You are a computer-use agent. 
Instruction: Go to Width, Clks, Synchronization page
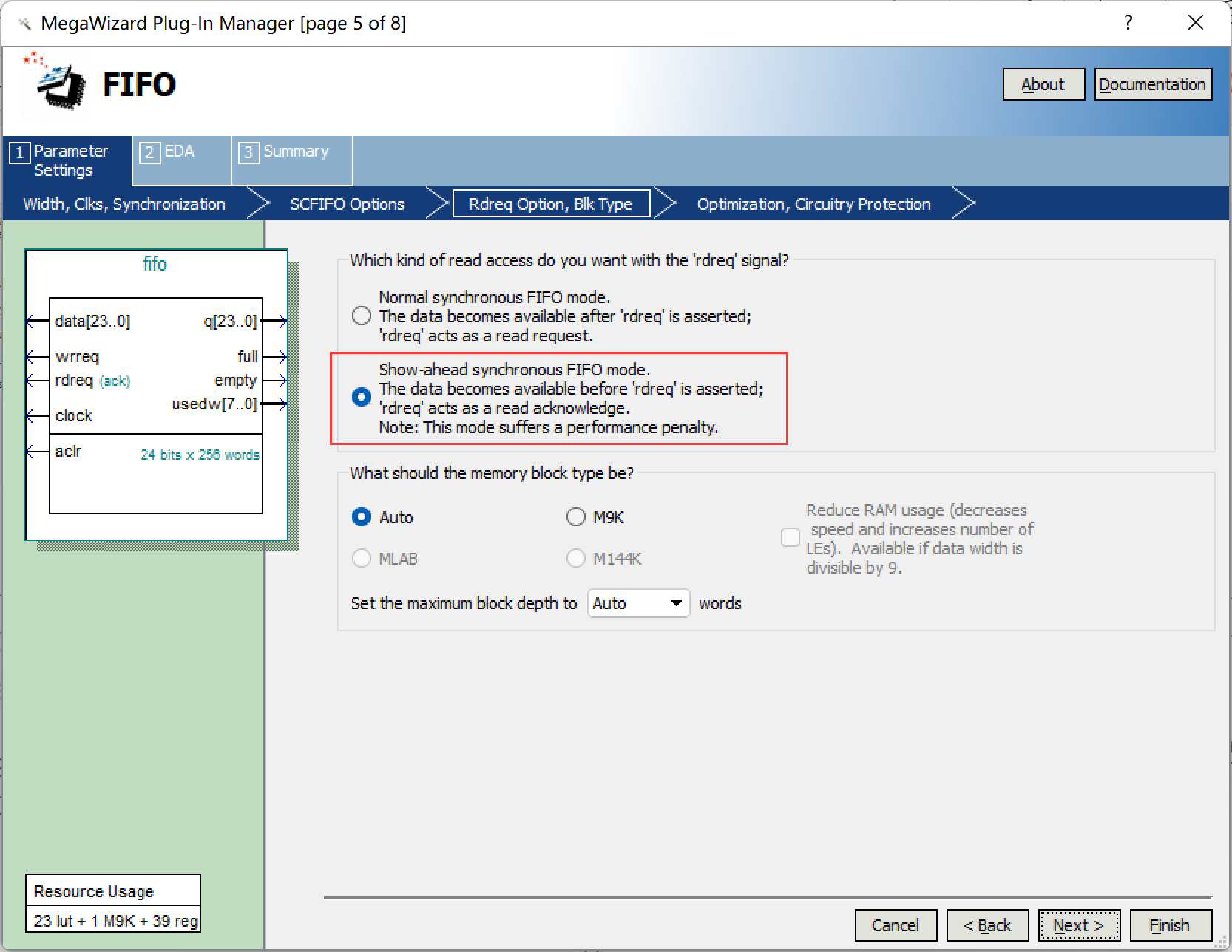tap(124, 204)
